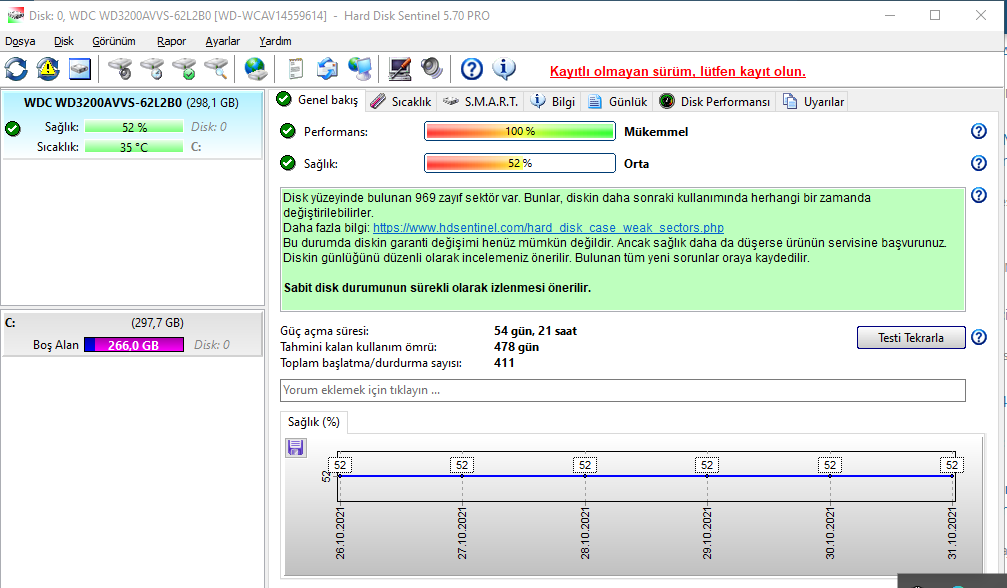Screen dimensions: 1007x588
Task: Click the Sağlık 52 % gradient bar in overview
Action: 520,163
